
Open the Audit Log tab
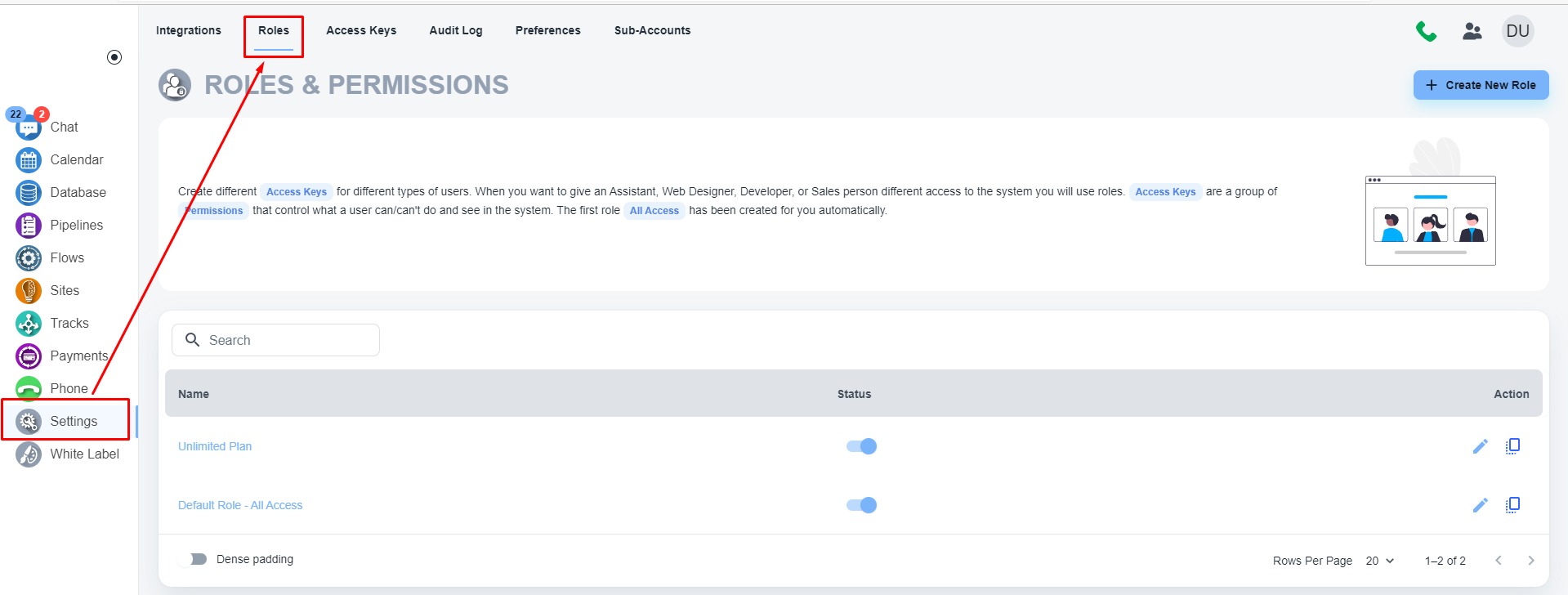pos(456,30)
